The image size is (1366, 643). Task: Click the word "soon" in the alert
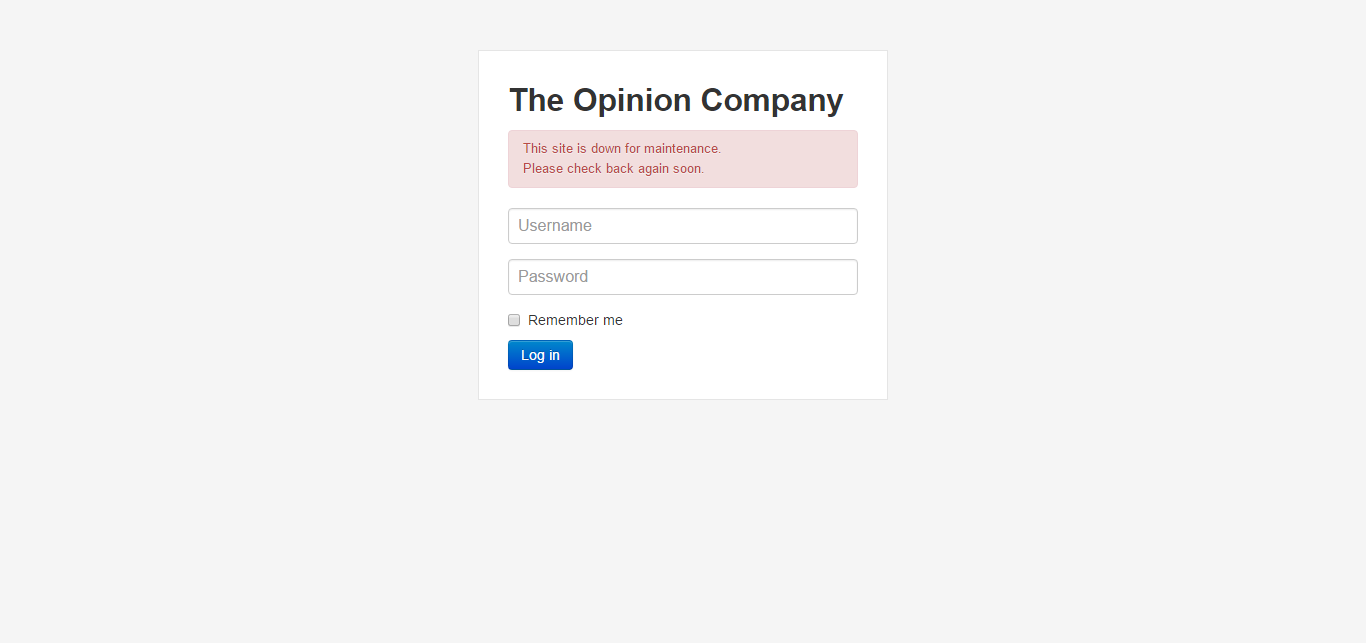(687, 169)
